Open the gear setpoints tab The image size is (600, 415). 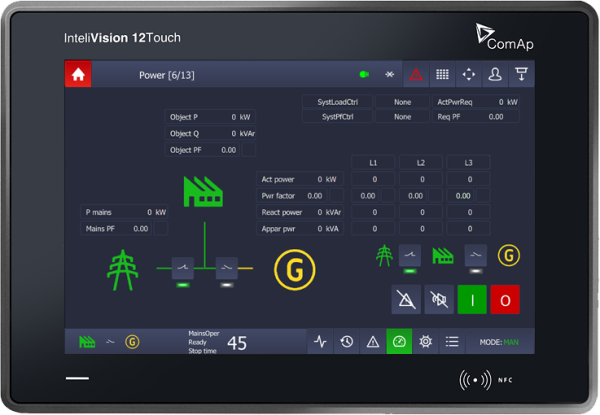point(426,341)
